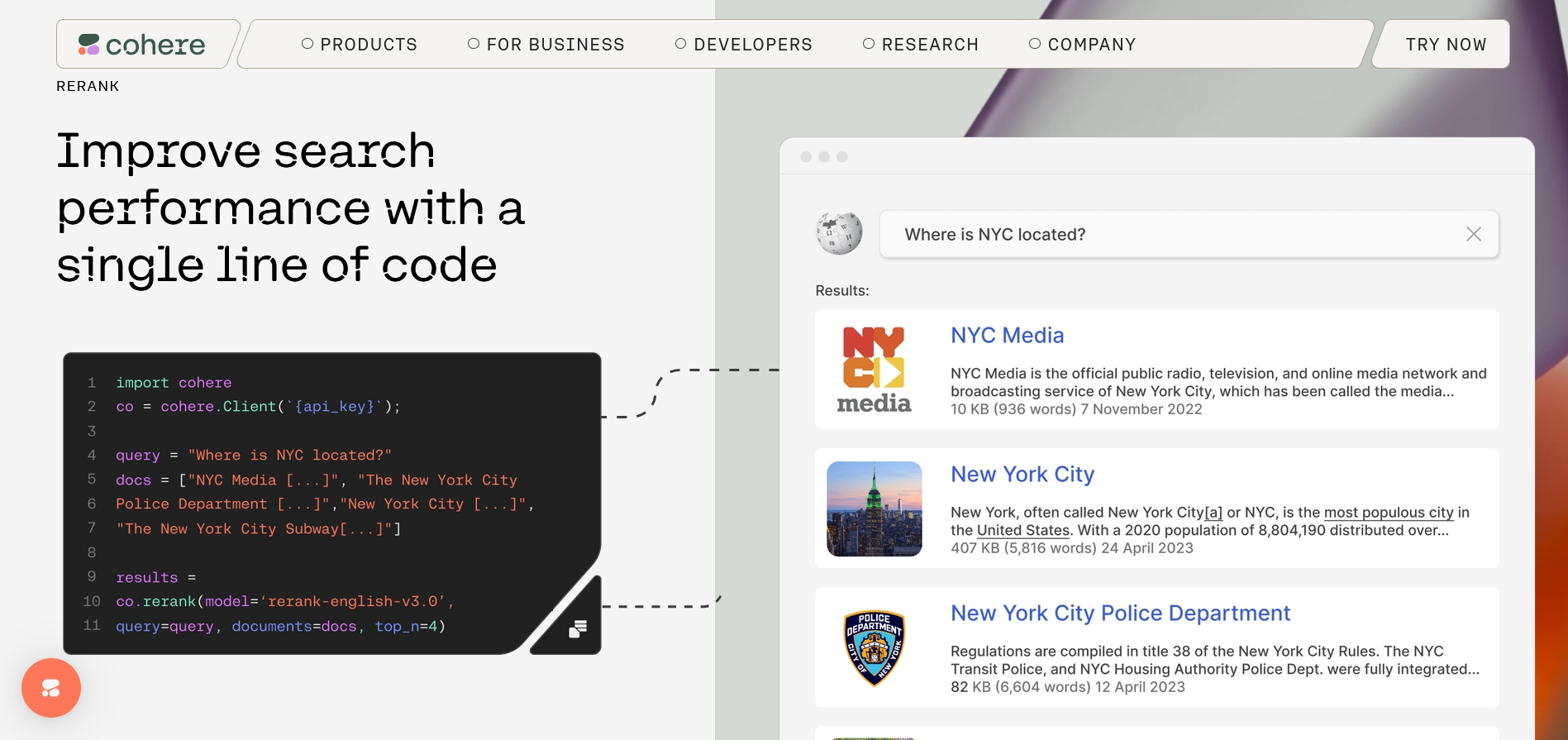Open the New York City result title
Image resolution: width=1568 pixels, height=740 pixels.
pos(1022,474)
